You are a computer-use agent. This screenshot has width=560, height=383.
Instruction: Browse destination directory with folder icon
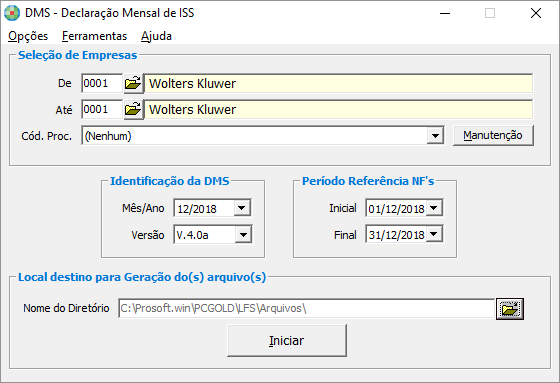tap(510, 309)
